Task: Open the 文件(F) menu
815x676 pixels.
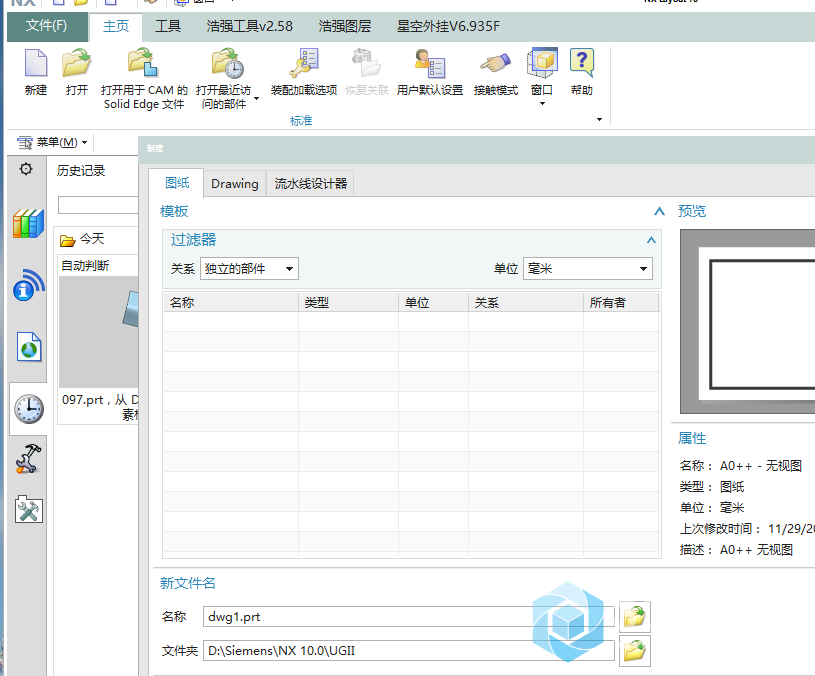Action: click(47, 25)
